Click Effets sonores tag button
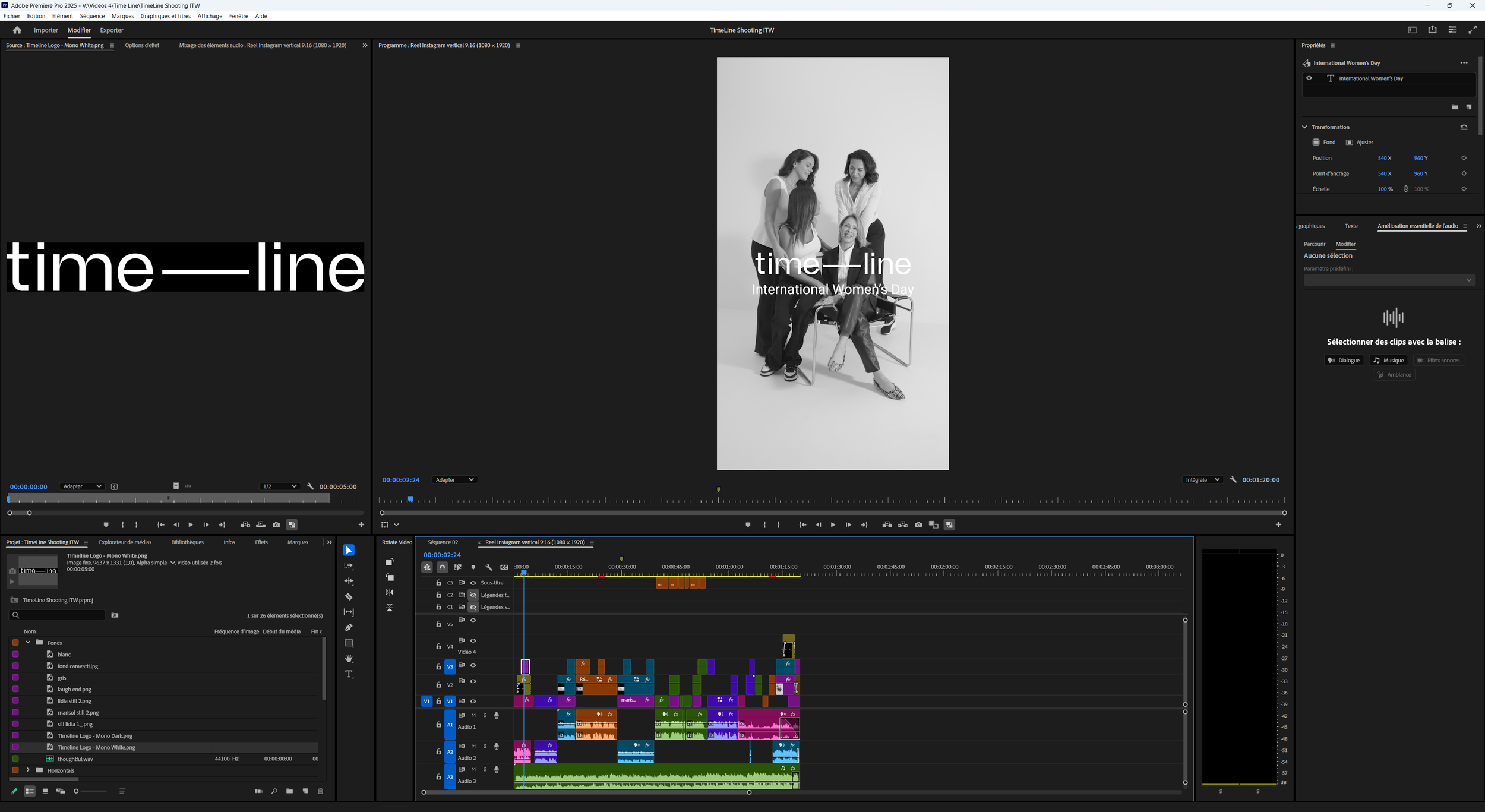 [1438, 361]
